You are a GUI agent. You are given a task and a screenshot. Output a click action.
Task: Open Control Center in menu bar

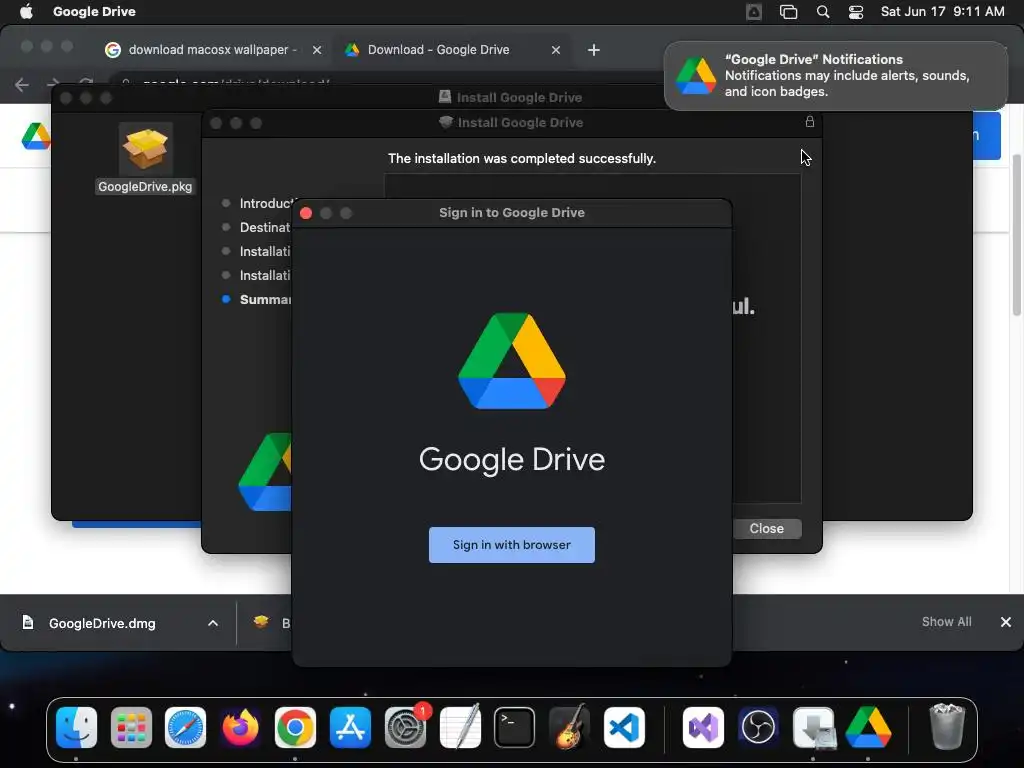click(x=856, y=12)
